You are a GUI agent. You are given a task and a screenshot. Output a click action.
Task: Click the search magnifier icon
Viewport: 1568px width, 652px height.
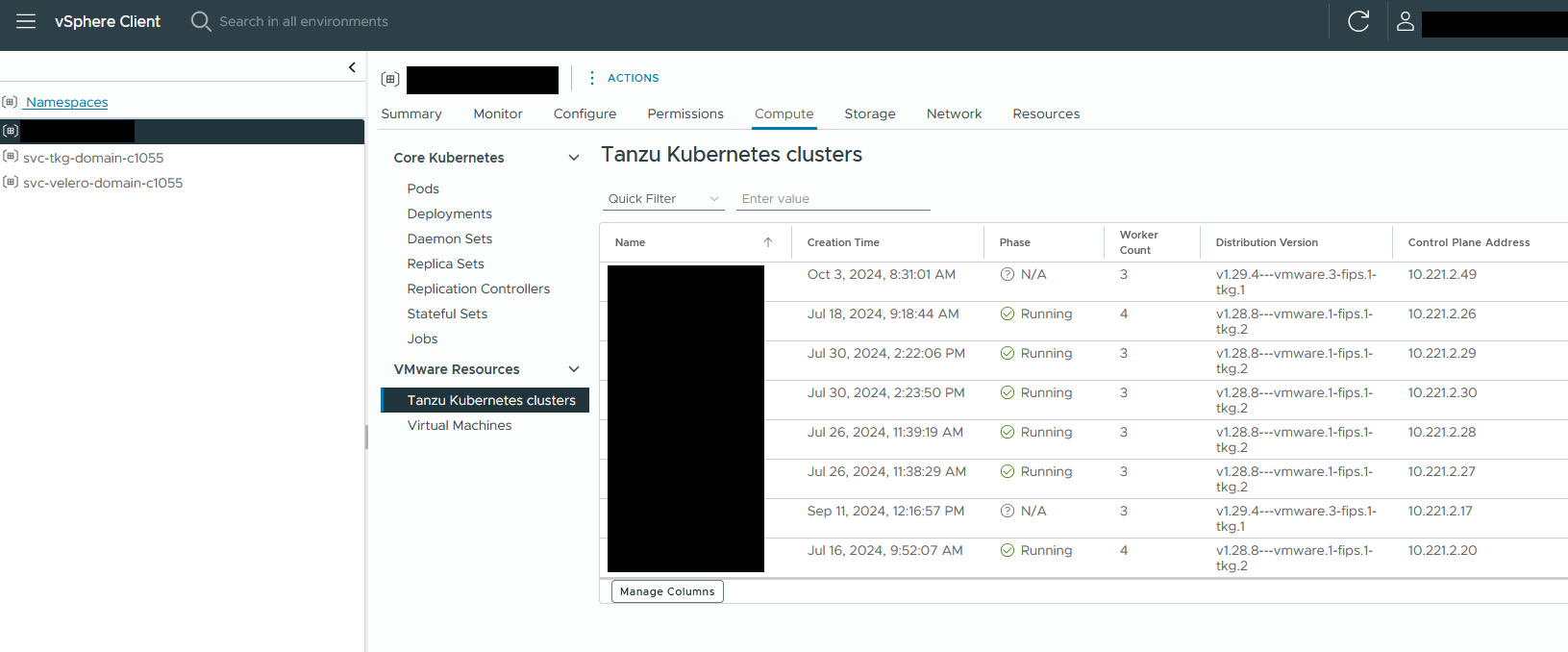coord(200,21)
